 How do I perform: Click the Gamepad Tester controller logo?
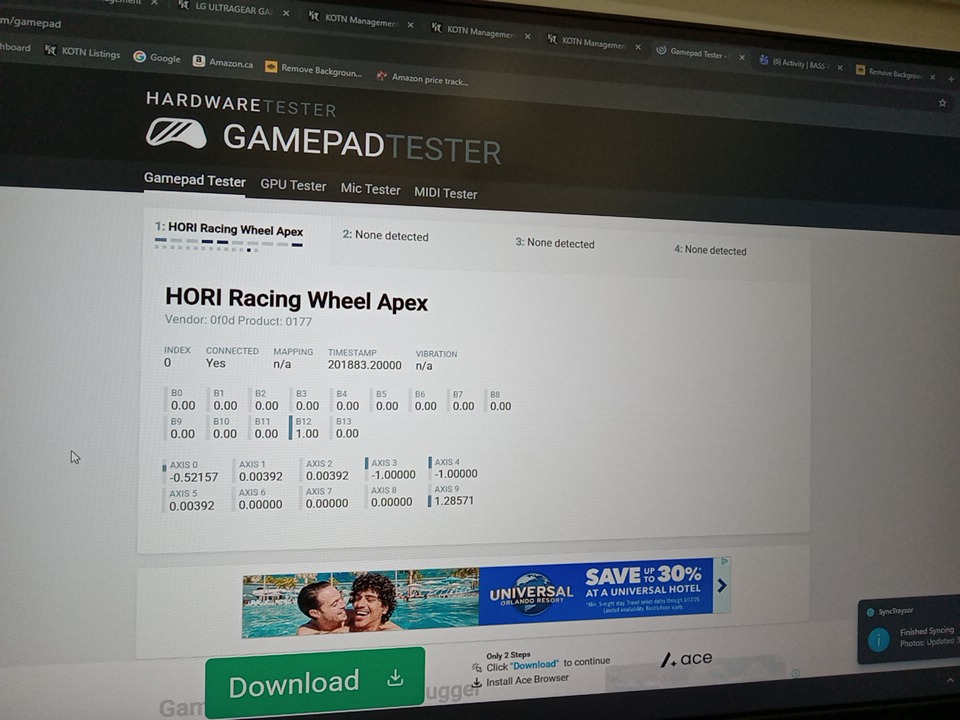tap(177, 132)
